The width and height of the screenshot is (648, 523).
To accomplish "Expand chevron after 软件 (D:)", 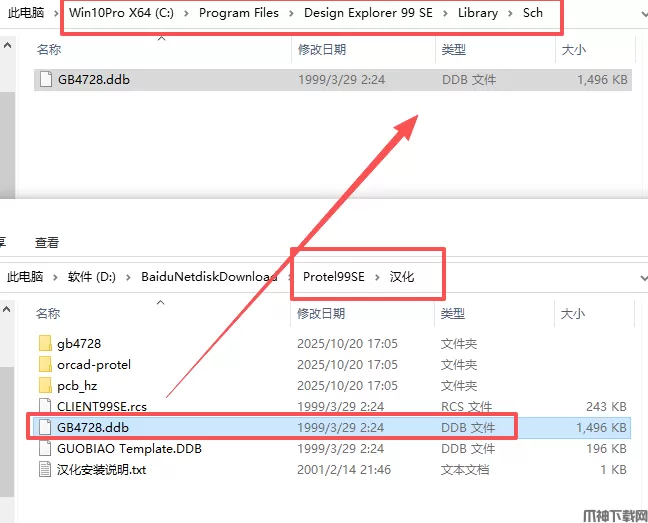I will 129,277.
